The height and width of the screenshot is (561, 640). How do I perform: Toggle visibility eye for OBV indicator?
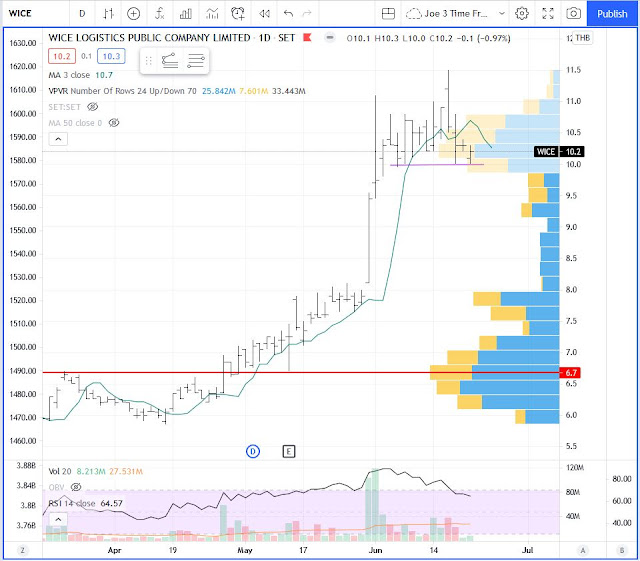coord(76,487)
